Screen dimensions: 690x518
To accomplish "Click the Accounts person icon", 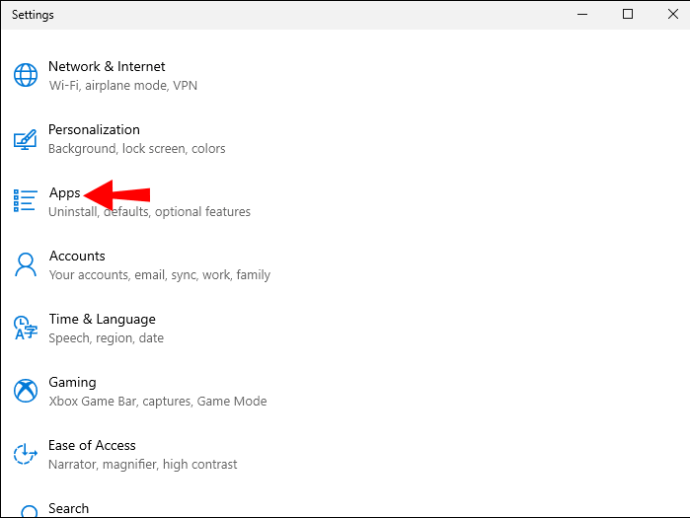I will [26, 264].
